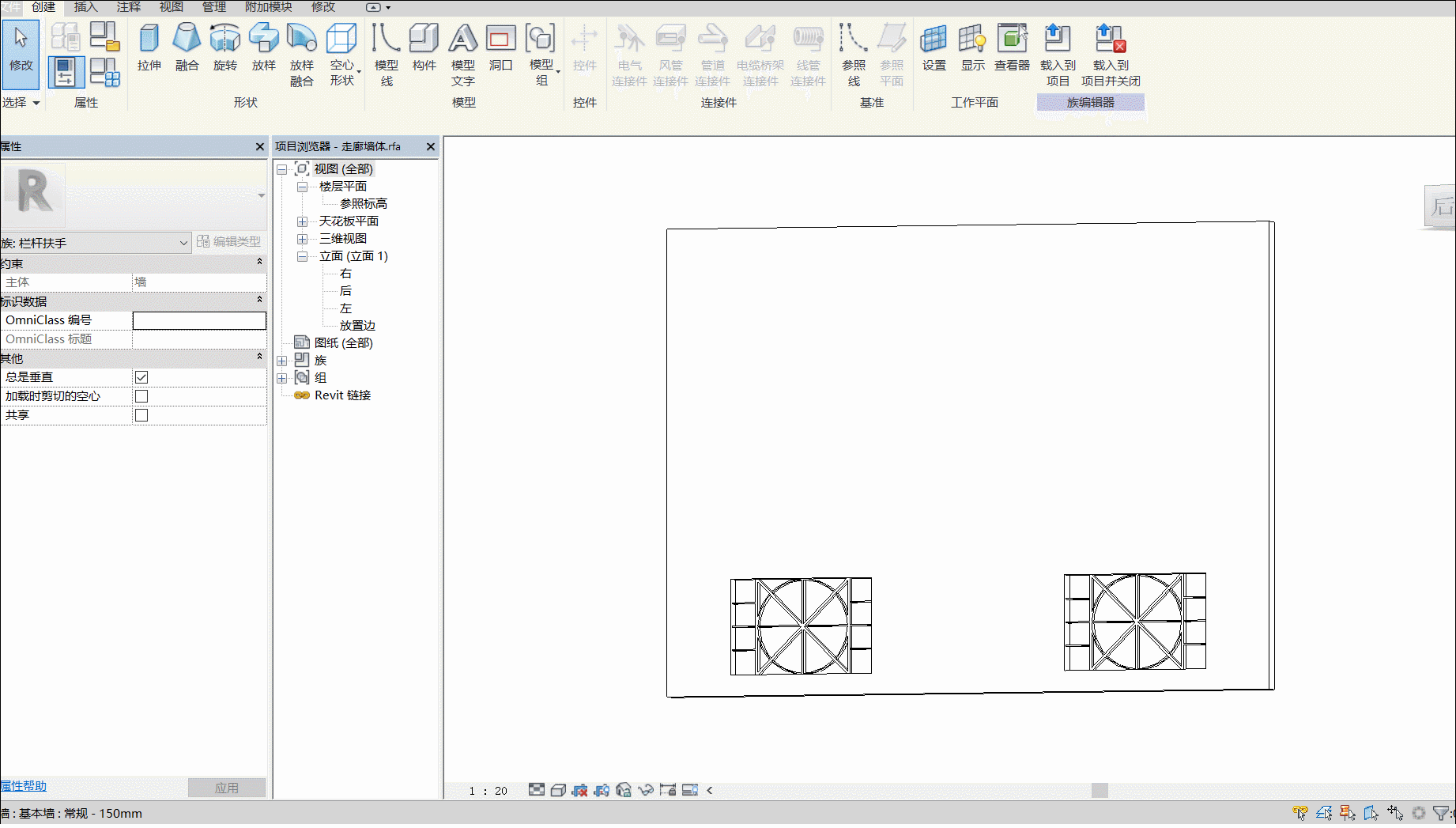Switch to the 管理 ribbon tab
Viewport: 1456px width, 828px height.
click(x=213, y=7)
